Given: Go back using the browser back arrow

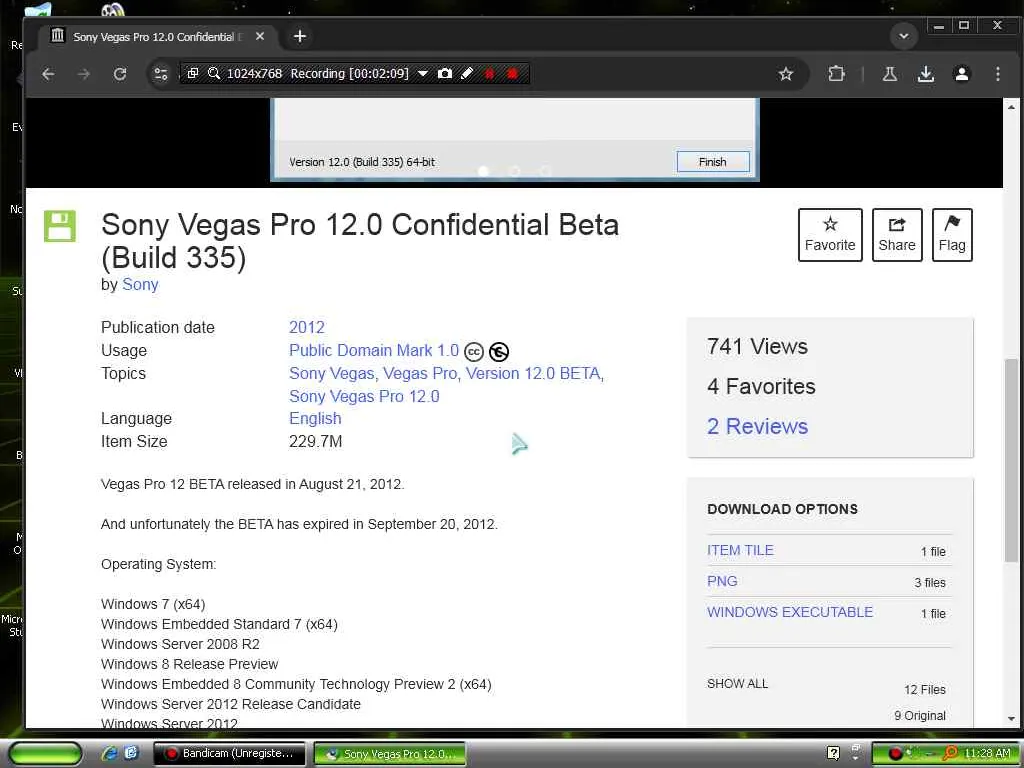Looking at the screenshot, I should coord(48,74).
